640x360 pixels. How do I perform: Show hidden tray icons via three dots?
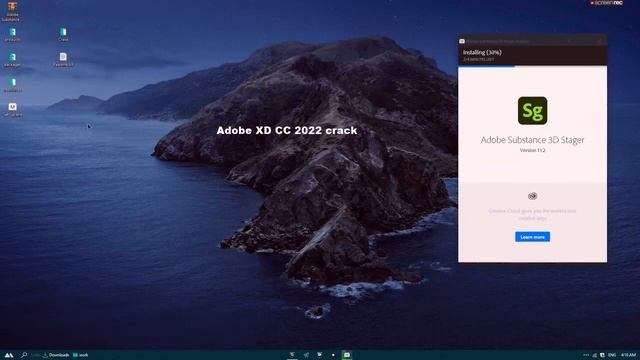586,355
